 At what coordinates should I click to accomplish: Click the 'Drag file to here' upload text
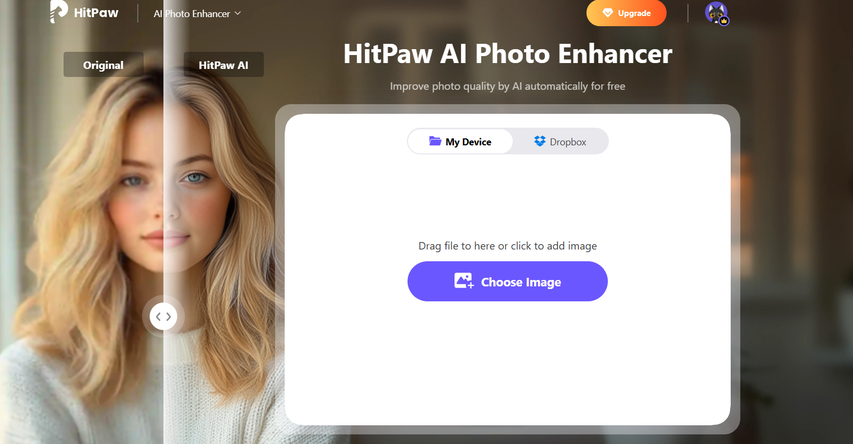click(x=508, y=246)
